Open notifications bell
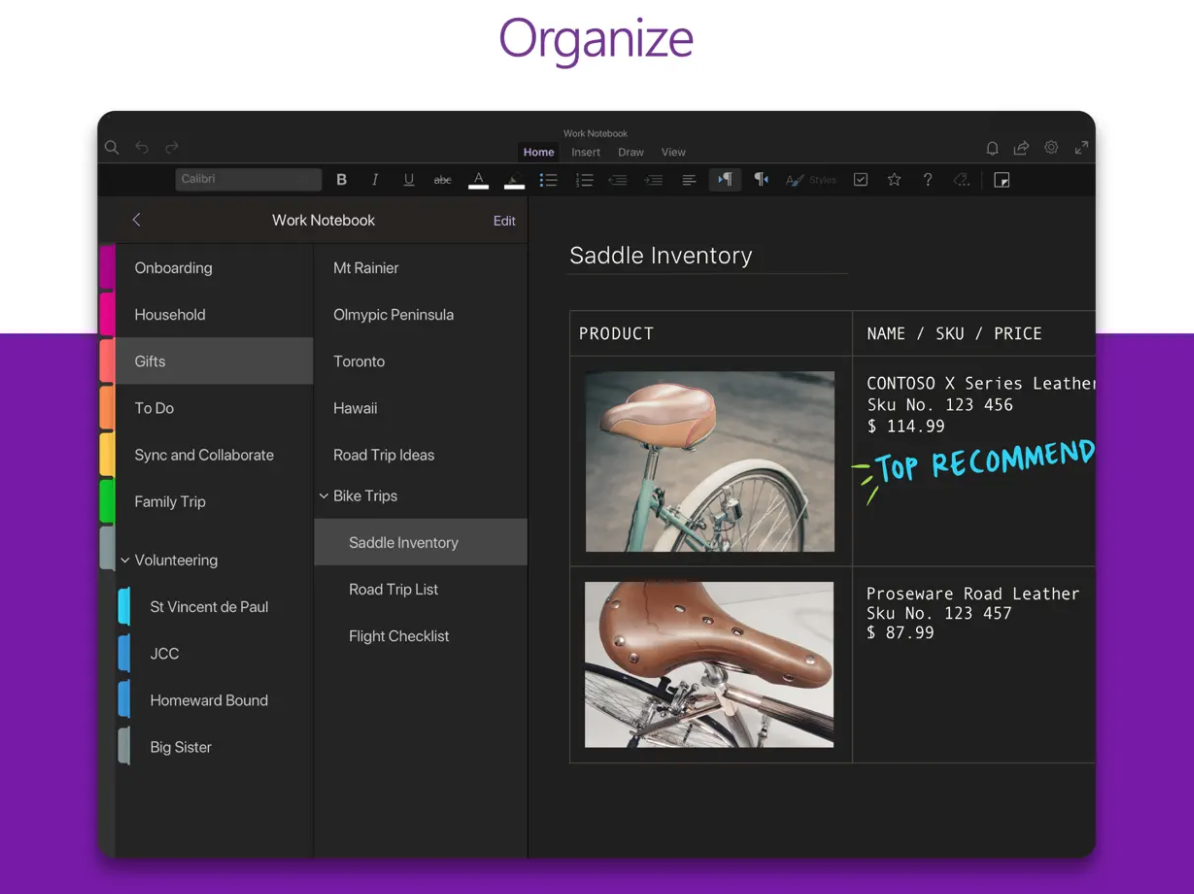 click(992, 148)
